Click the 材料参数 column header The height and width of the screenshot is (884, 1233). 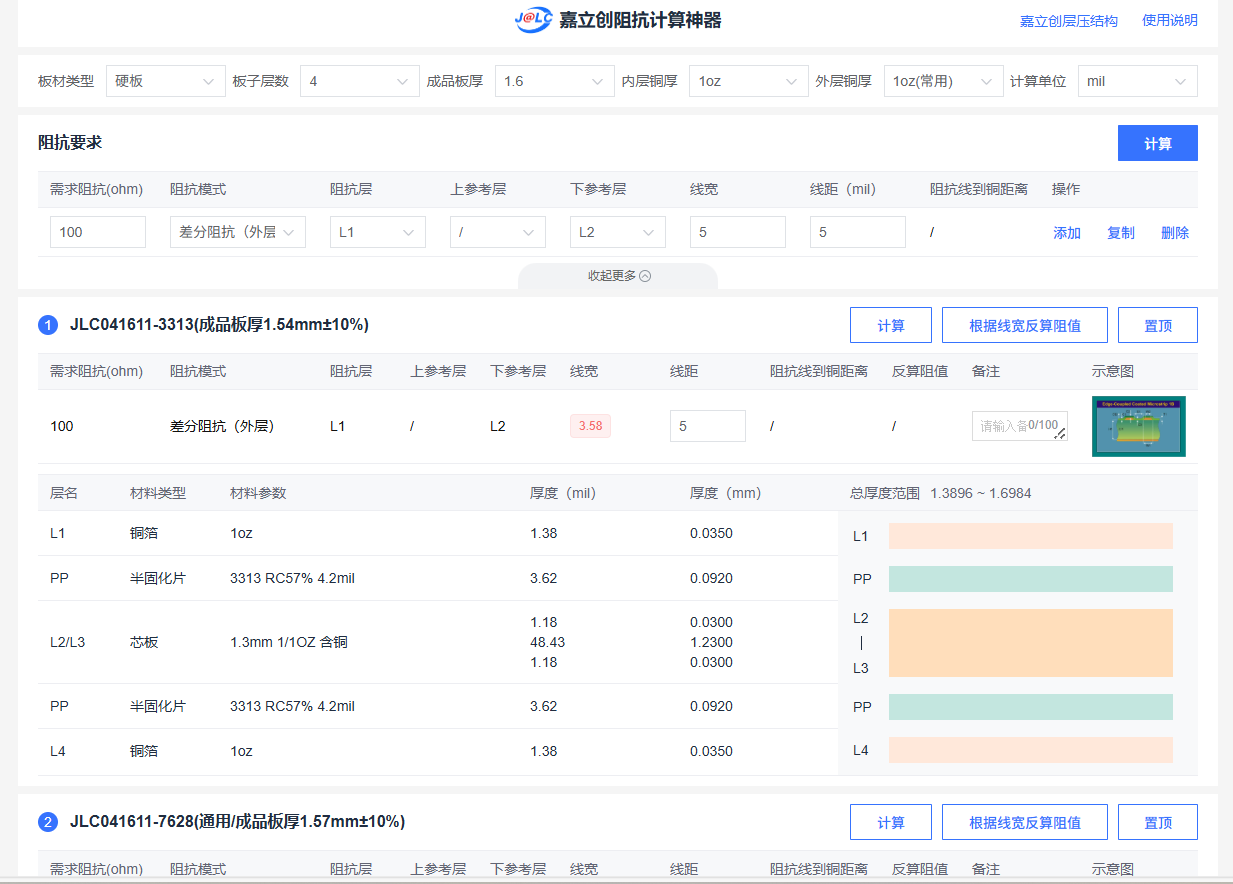click(258, 493)
